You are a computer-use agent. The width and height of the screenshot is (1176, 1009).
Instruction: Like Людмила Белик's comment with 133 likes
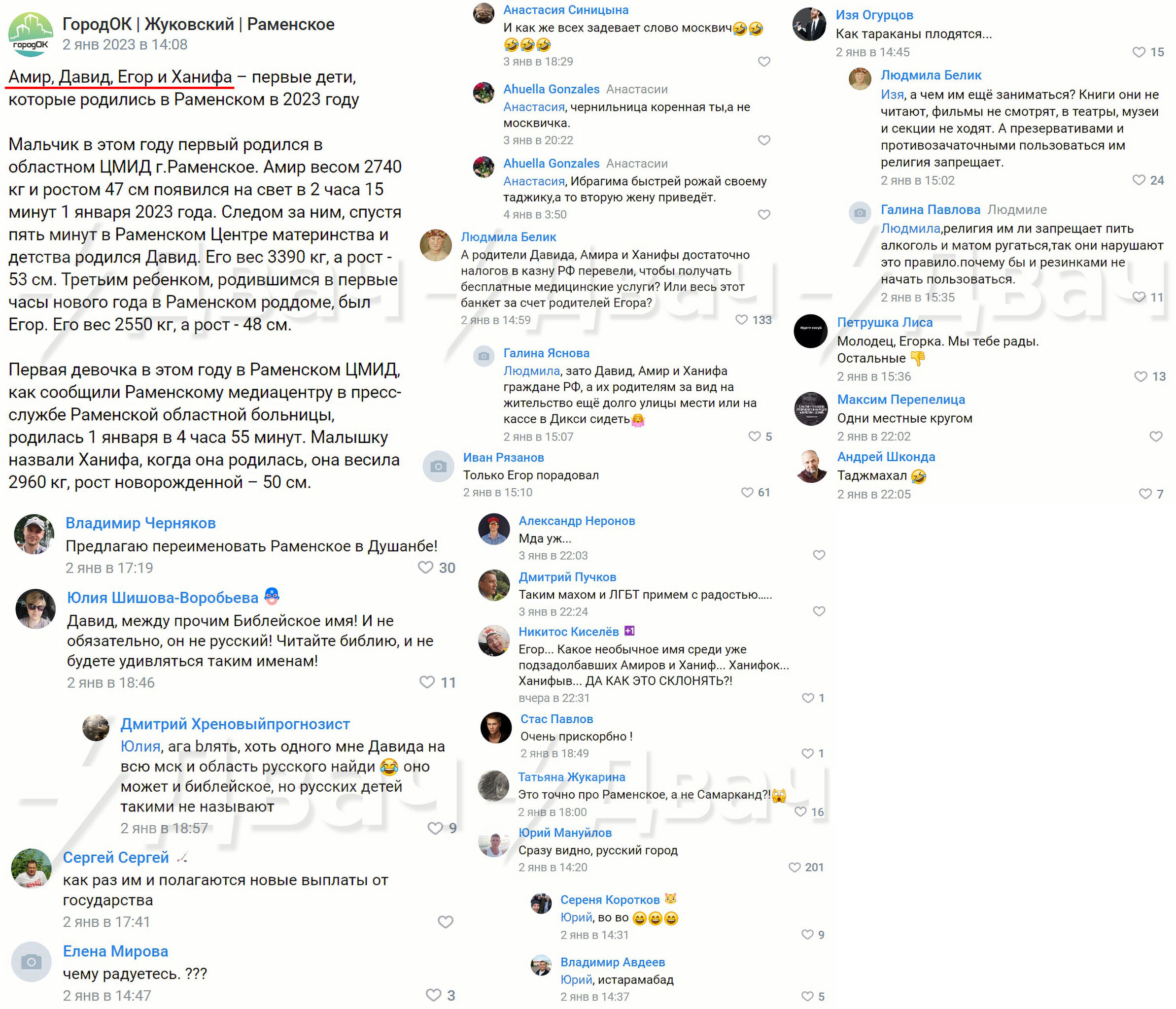[741, 320]
